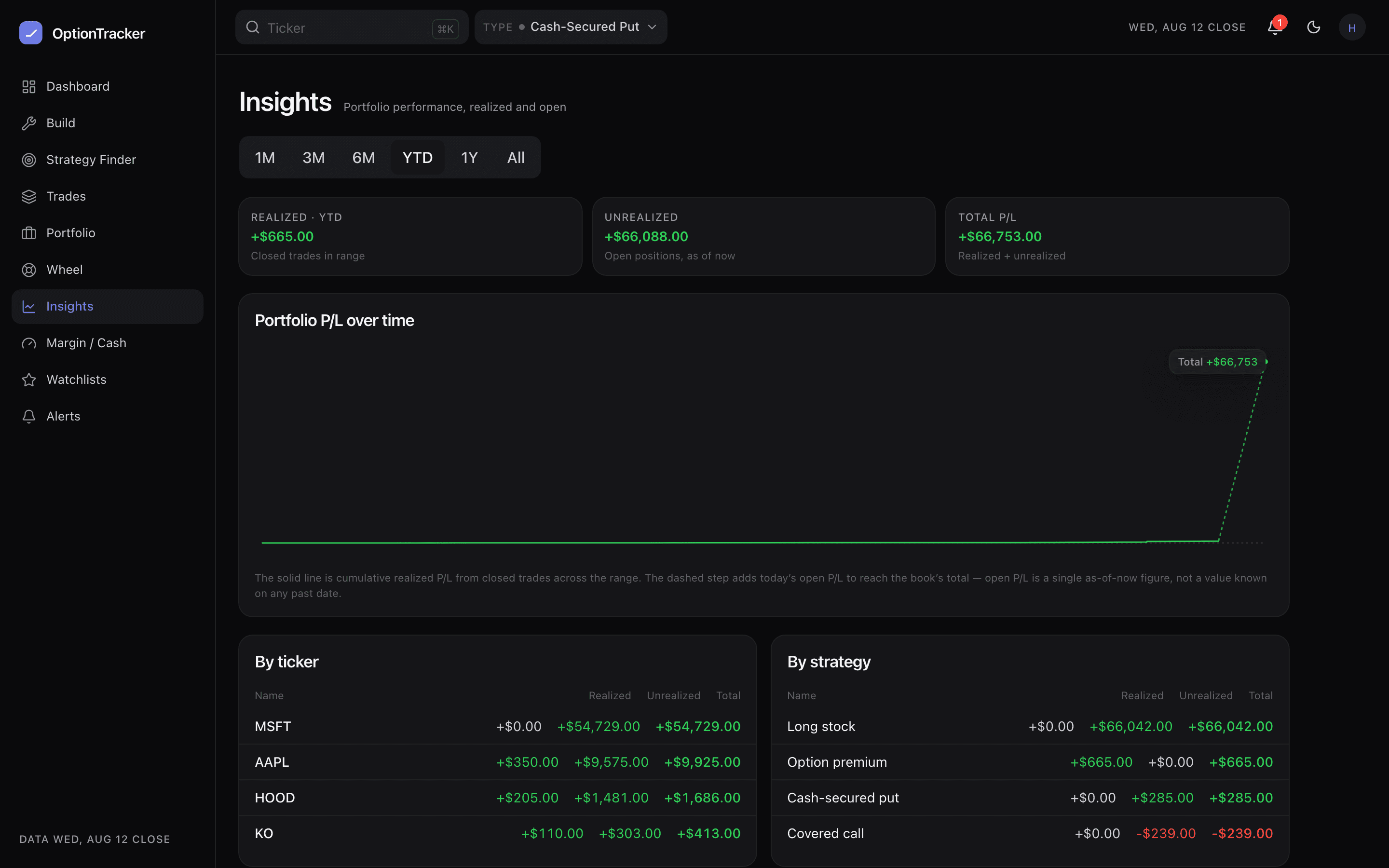
Task: Open the Portfolio page
Action: pos(108,233)
